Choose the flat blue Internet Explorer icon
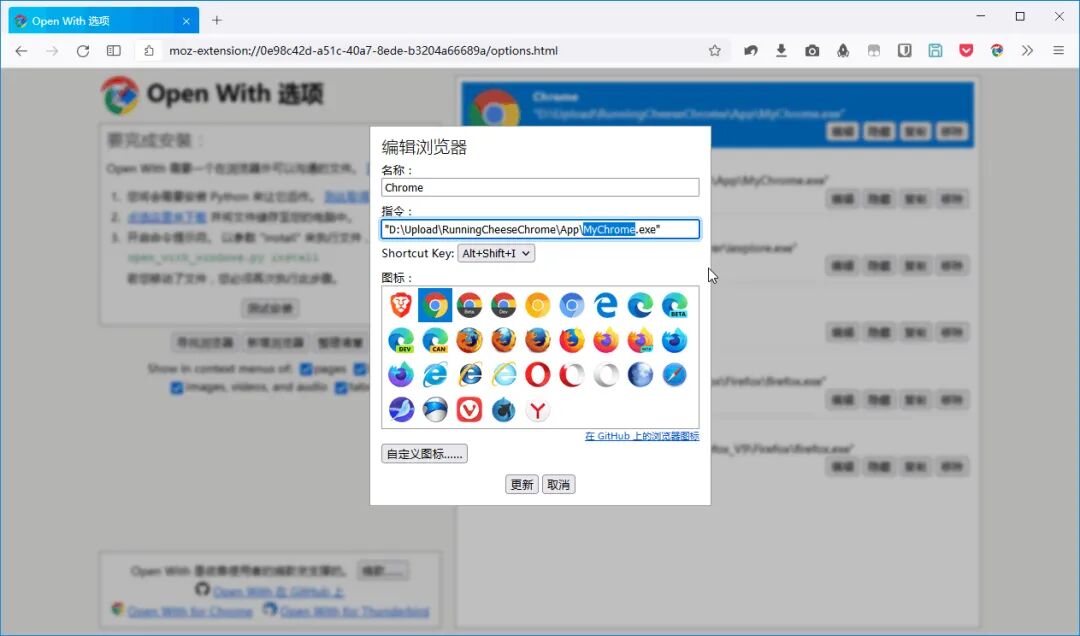This screenshot has height=636, width=1080. tap(435, 375)
